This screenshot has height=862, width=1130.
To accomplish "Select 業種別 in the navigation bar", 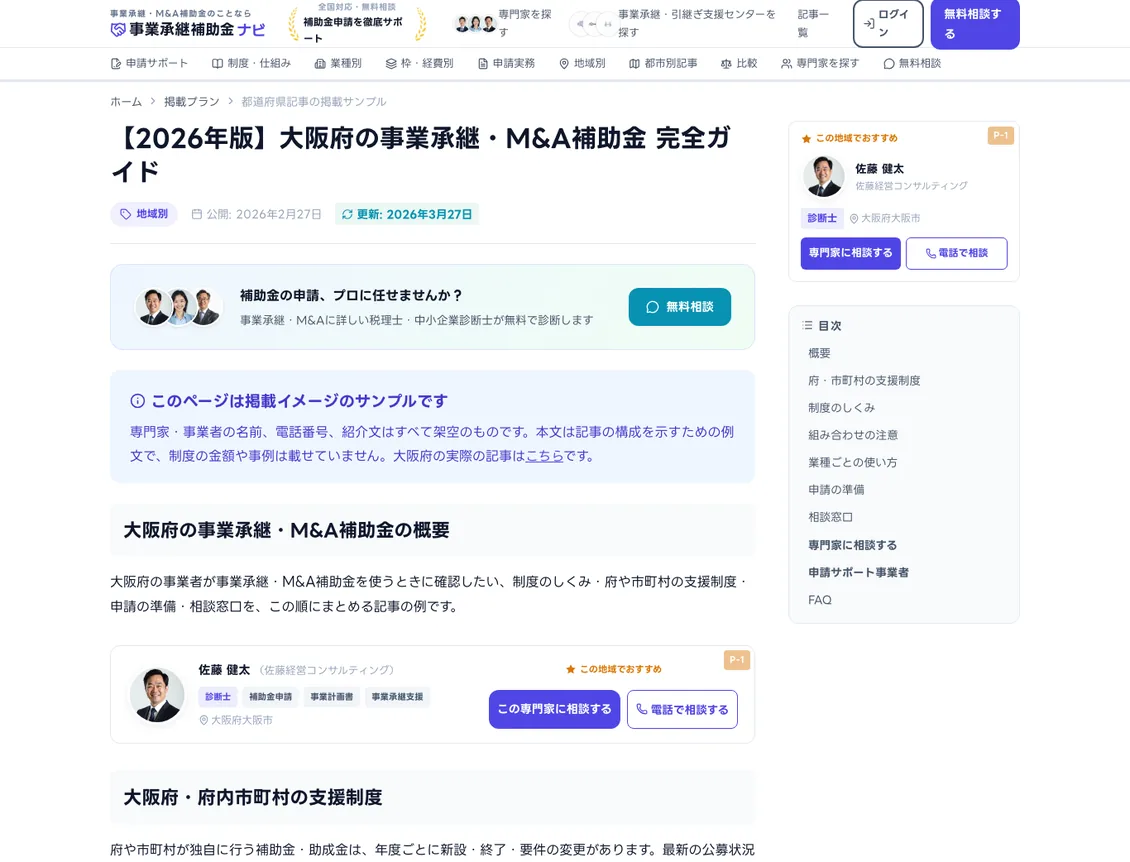I will pos(338,63).
